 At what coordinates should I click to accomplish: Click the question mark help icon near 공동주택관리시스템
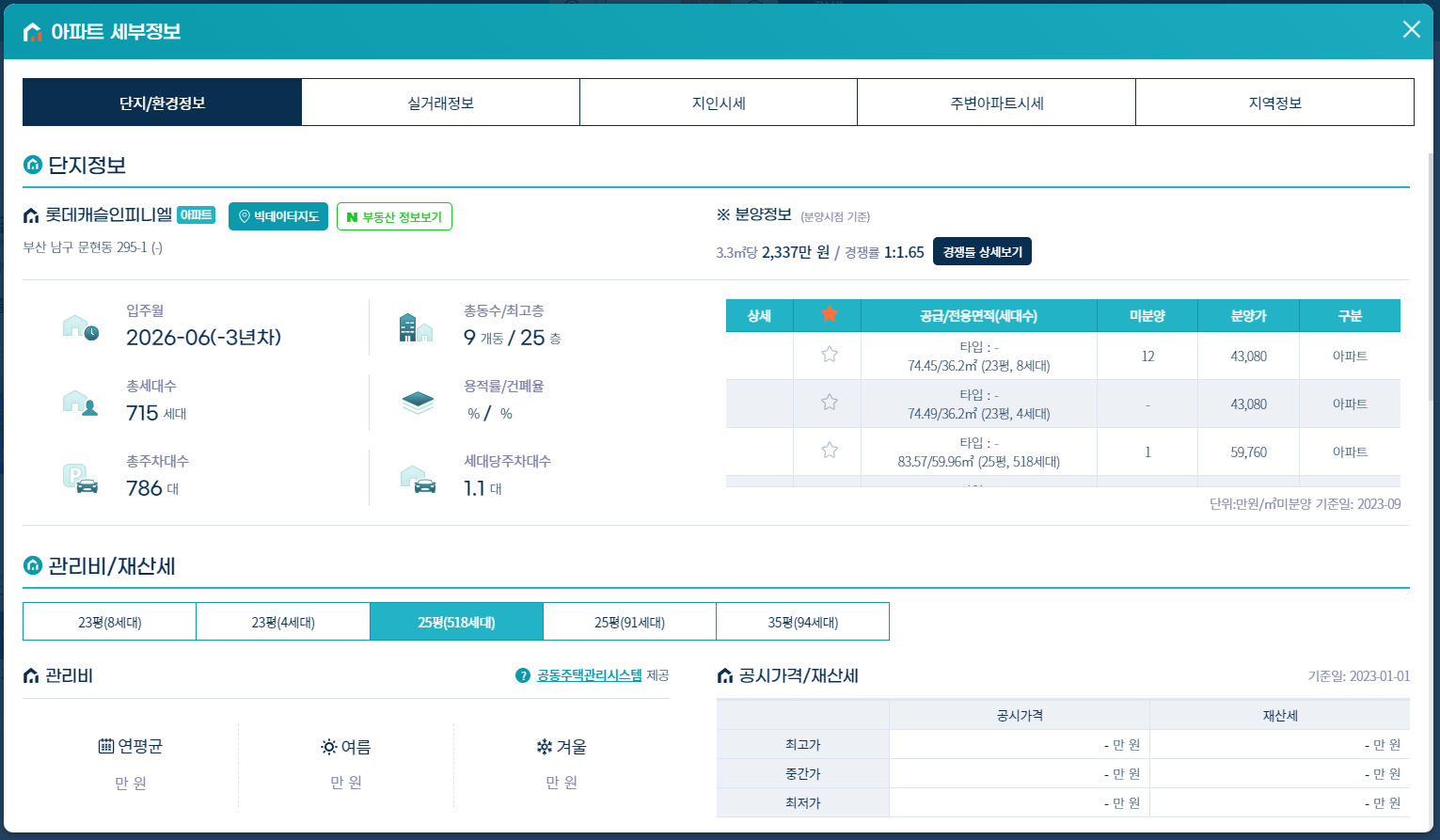[x=520, y=675]
